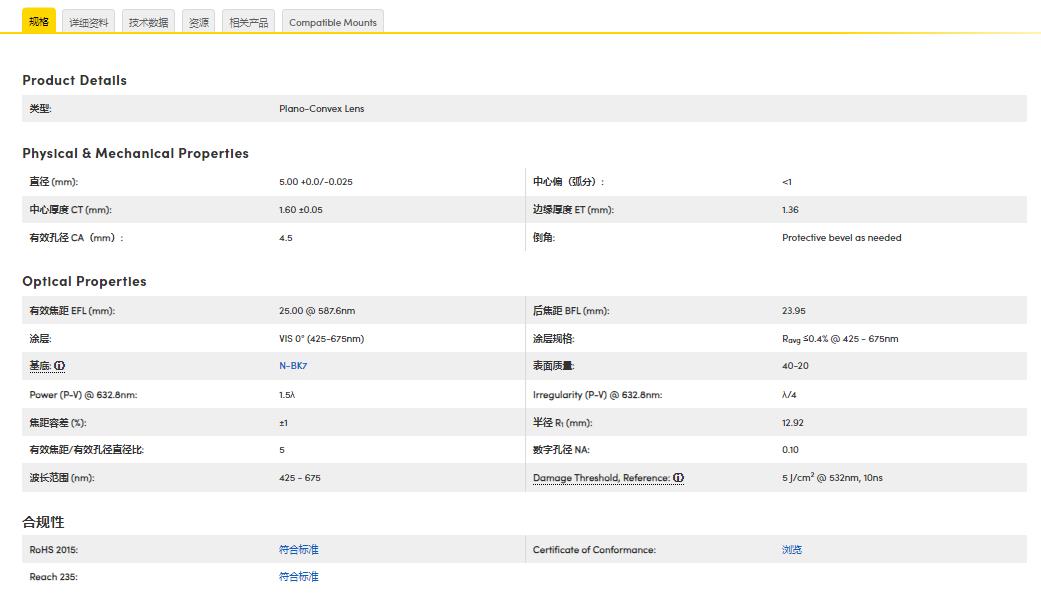Switch to the 详细资料 tab
The width and height of the screenshot is (1041, 603).
89,22
